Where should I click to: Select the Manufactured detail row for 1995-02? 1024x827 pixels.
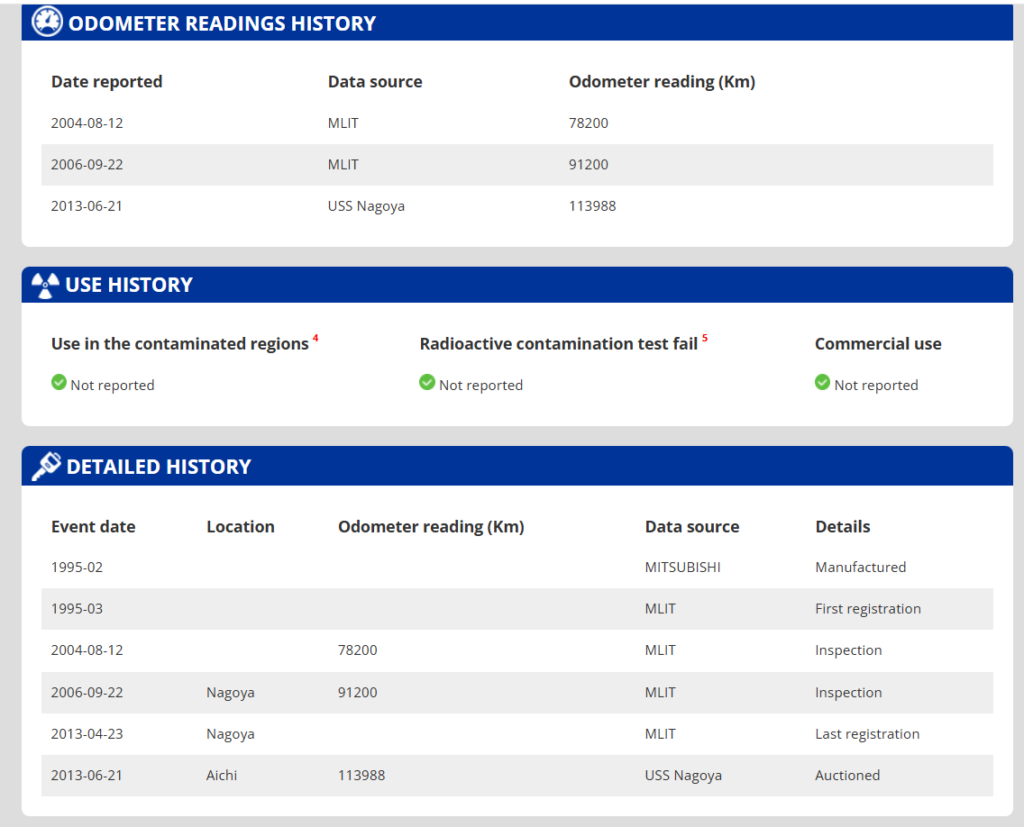coord(517,567)
